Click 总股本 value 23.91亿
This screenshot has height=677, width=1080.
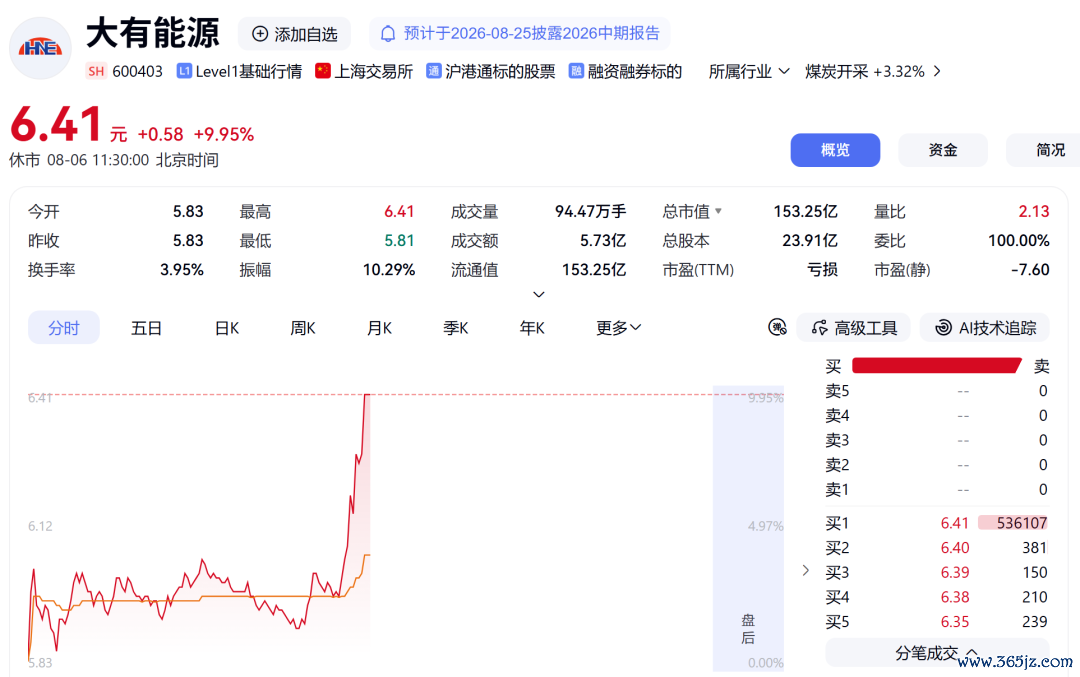point(810,241)
